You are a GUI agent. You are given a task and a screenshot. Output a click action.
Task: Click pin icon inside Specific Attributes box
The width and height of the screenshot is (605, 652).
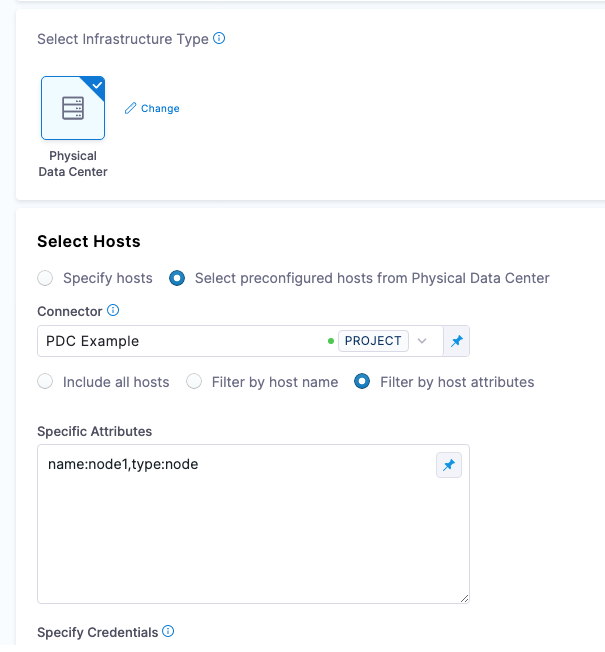449,465
